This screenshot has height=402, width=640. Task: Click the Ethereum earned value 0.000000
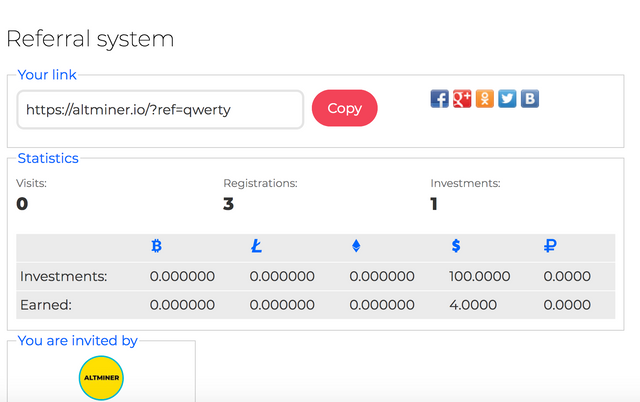click(x=382, y=305)
